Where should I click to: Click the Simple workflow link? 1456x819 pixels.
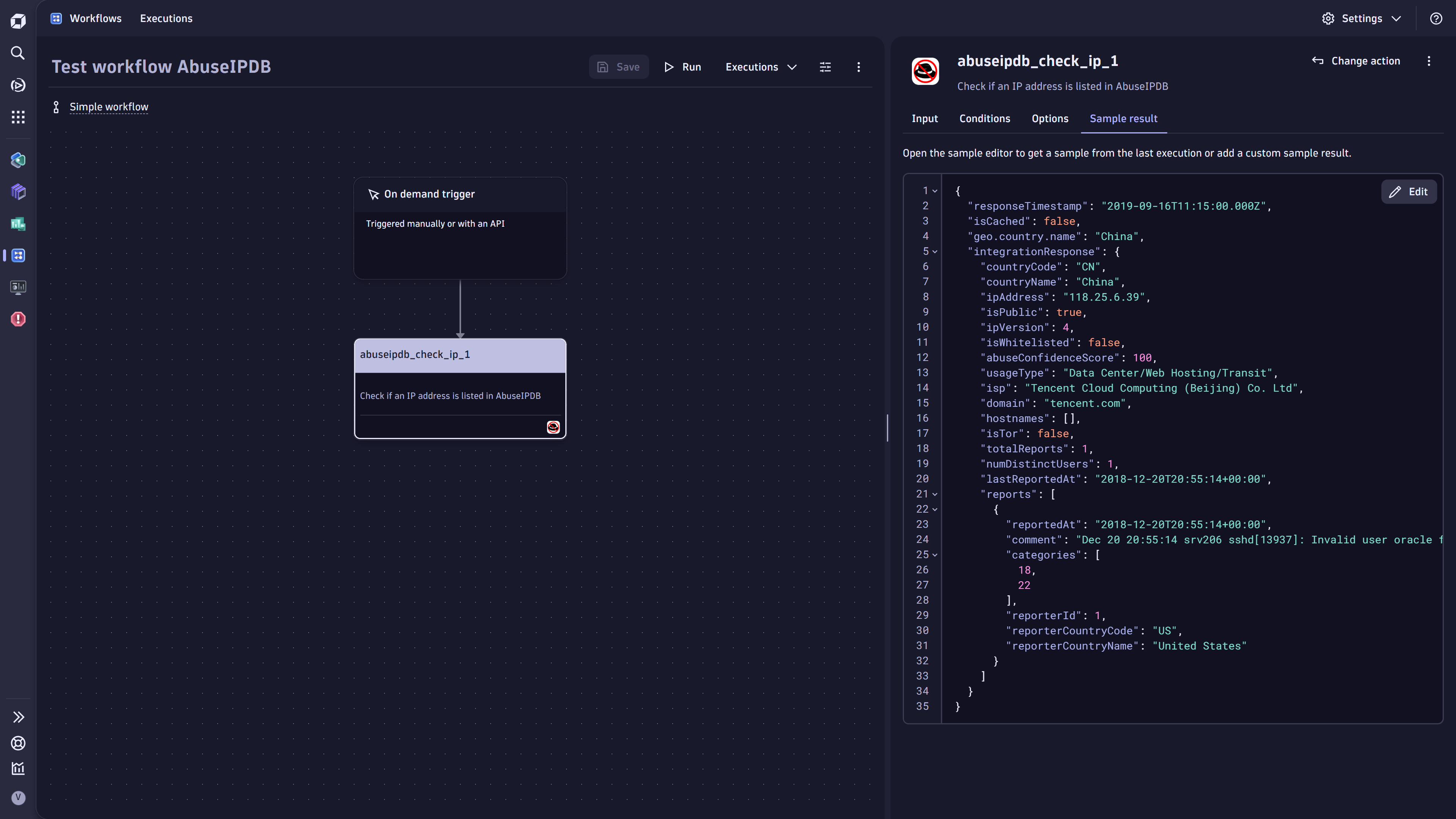(x=108, y=107)
